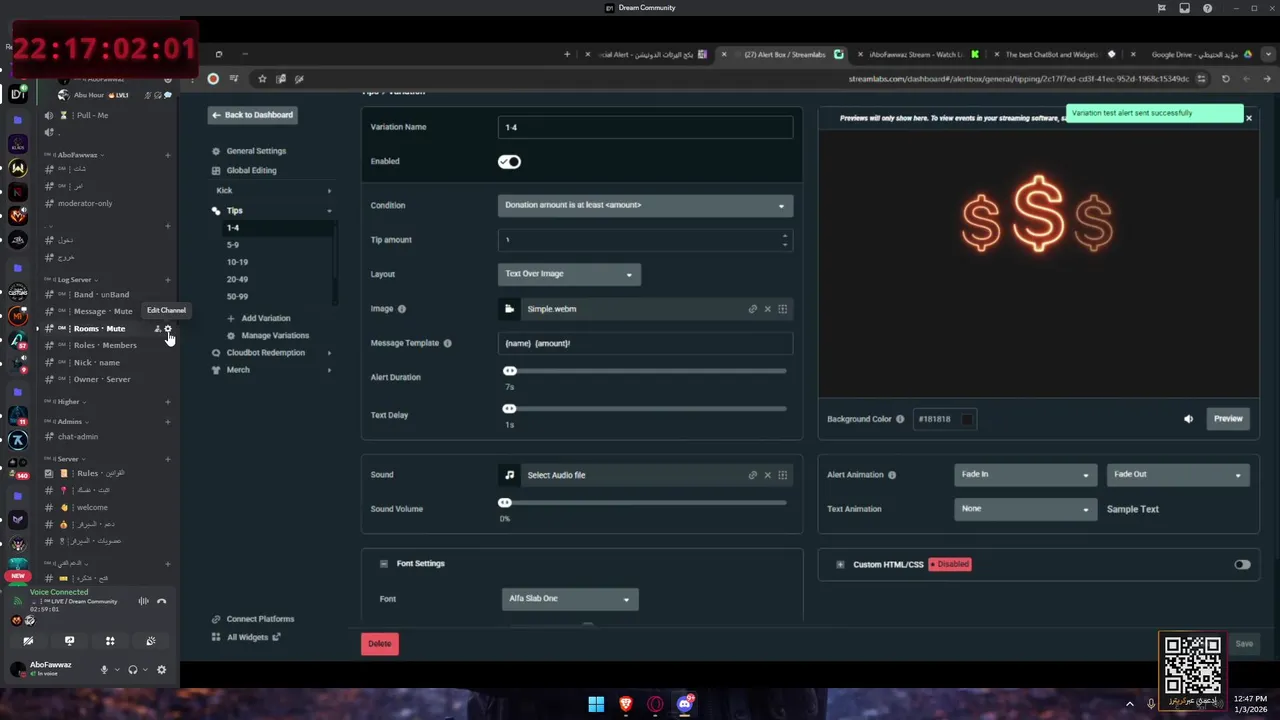Open media gallery for audio file

click(782, 475)
